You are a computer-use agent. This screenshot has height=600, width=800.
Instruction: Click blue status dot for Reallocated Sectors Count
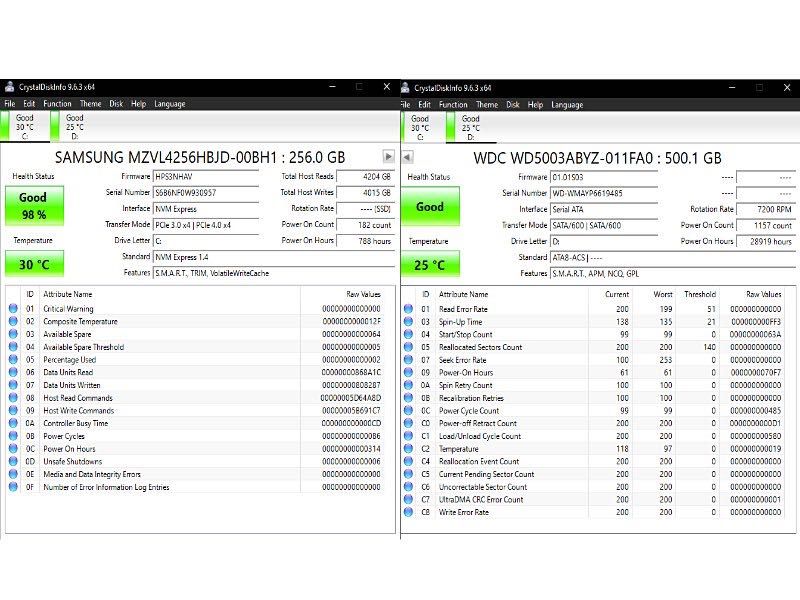pos(408,347)
